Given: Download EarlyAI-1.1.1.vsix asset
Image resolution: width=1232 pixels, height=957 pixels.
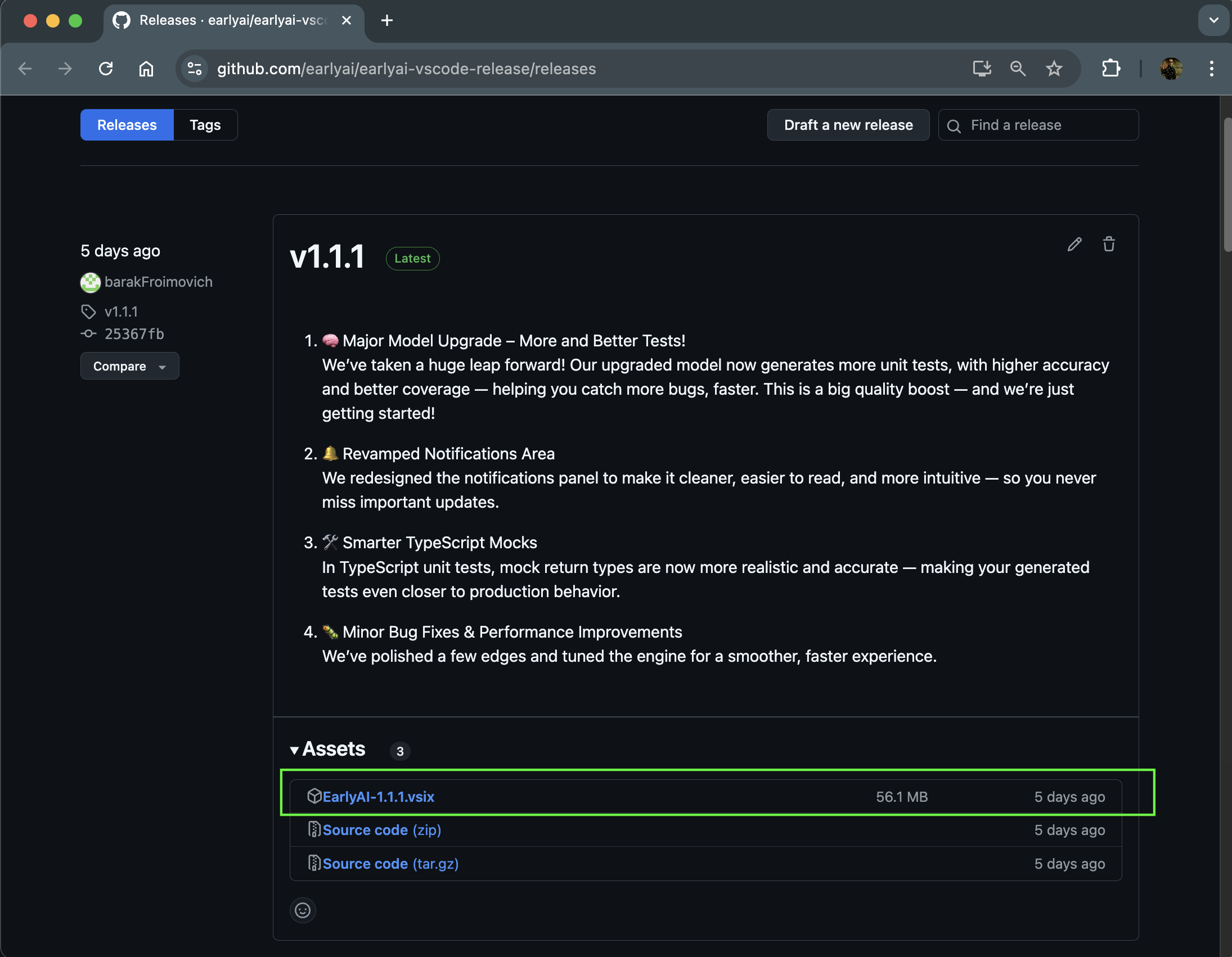Looking at the screenshot, I should [x=378, y=796].
